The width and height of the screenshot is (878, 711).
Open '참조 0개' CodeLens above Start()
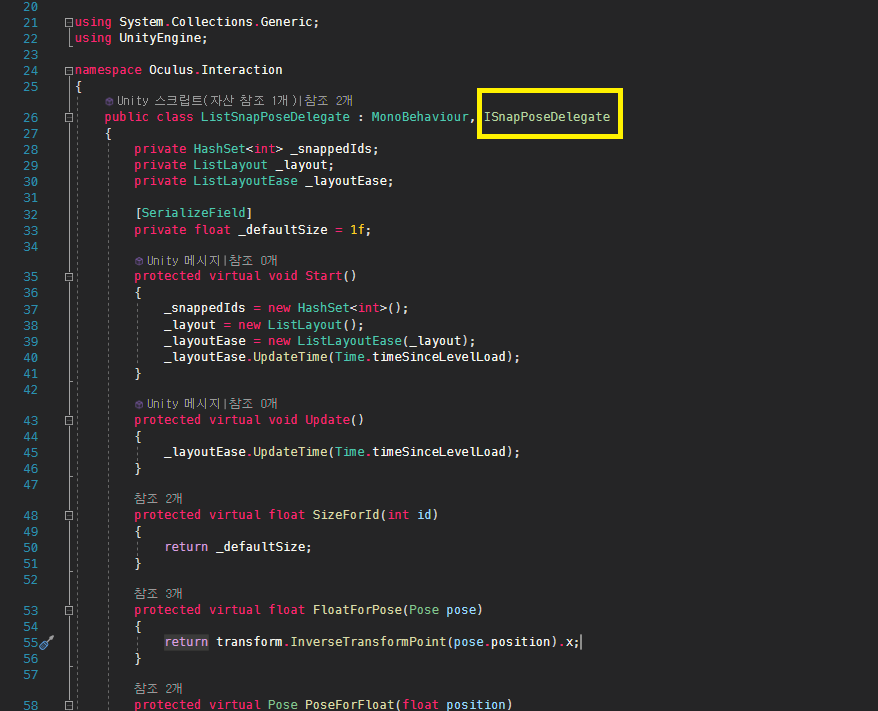click(x=253, y=260)
